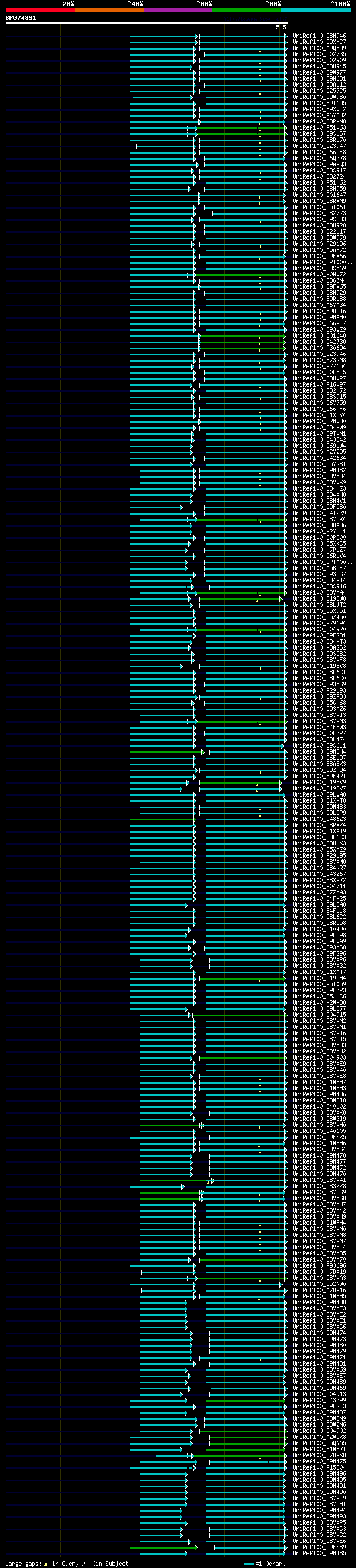Select hit UniRef100_Q8S917
356x1568 pixels.
tap(319, 170)
